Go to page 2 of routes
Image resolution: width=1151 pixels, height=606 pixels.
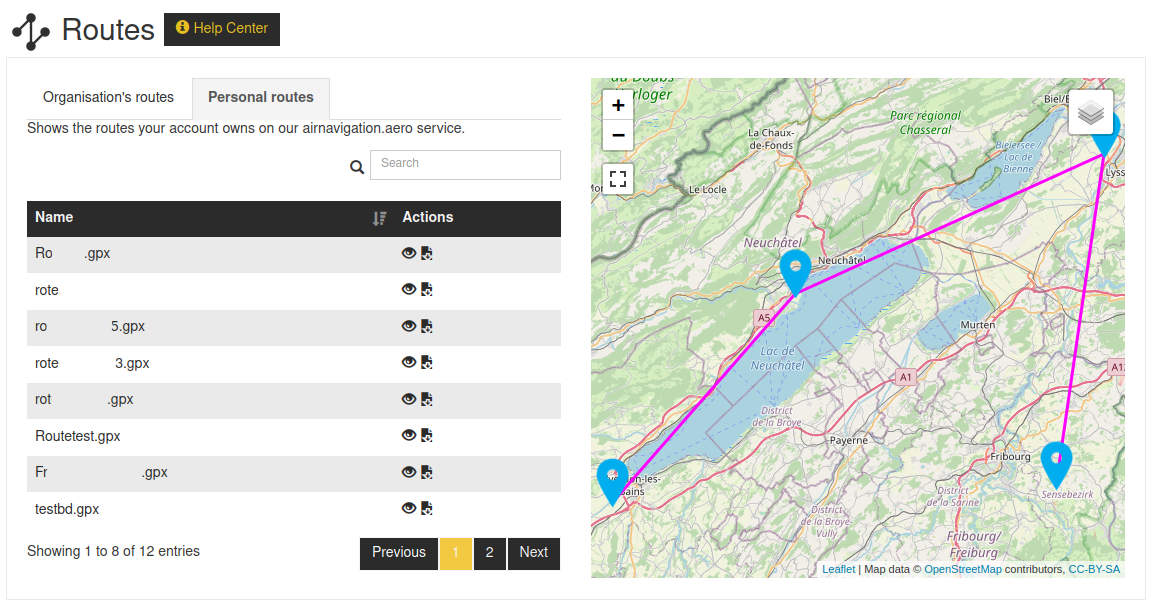point(490,553)
